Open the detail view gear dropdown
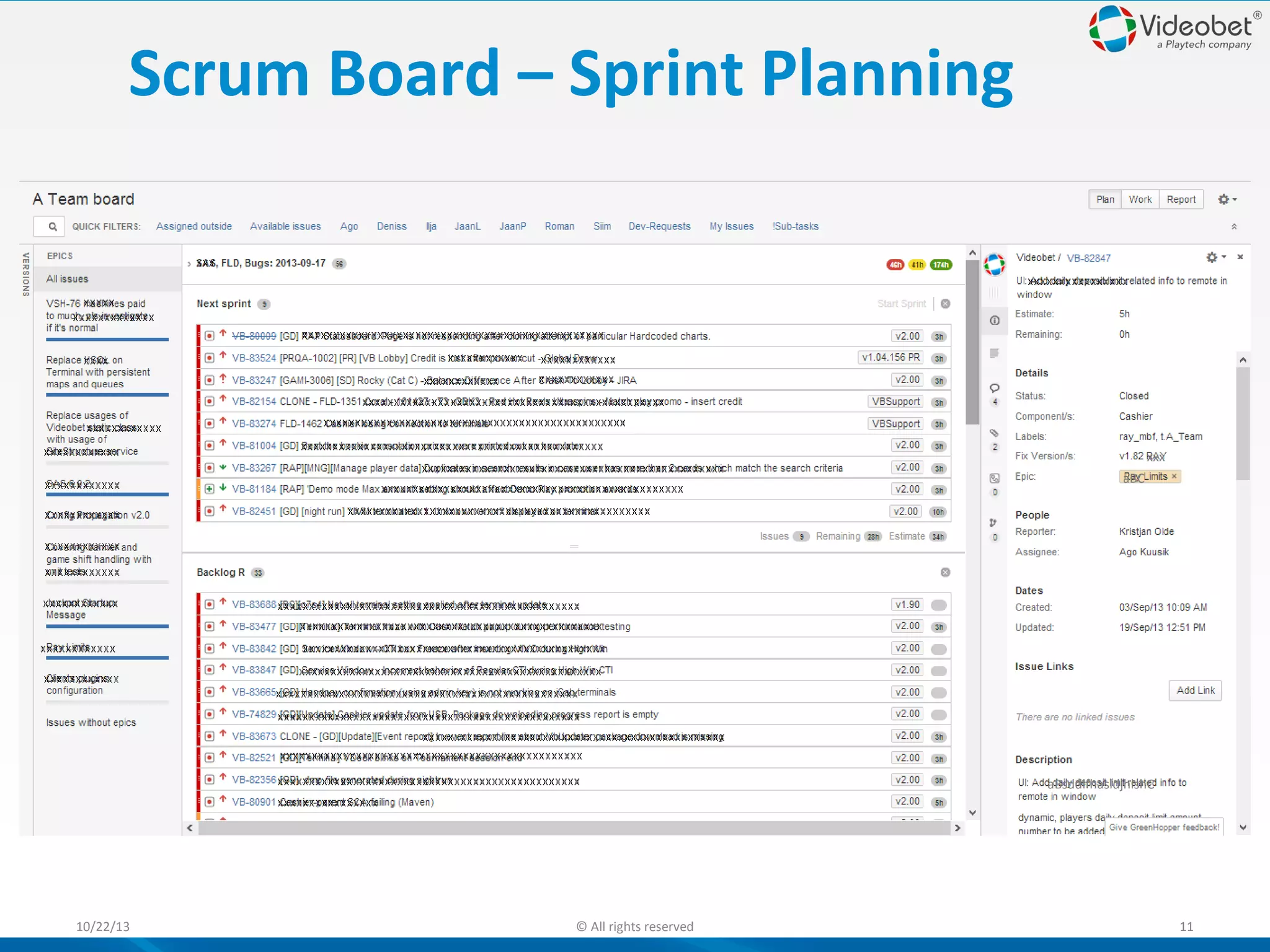This screenshot has height=952, width=1270. [x=1215, y=257]
